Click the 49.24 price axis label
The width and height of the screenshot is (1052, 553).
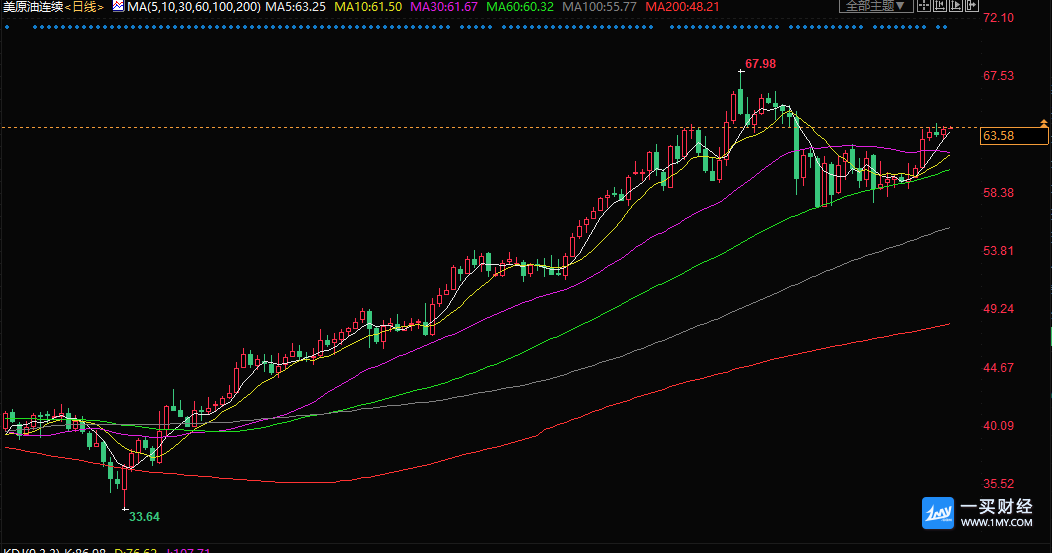coord(998,309)
